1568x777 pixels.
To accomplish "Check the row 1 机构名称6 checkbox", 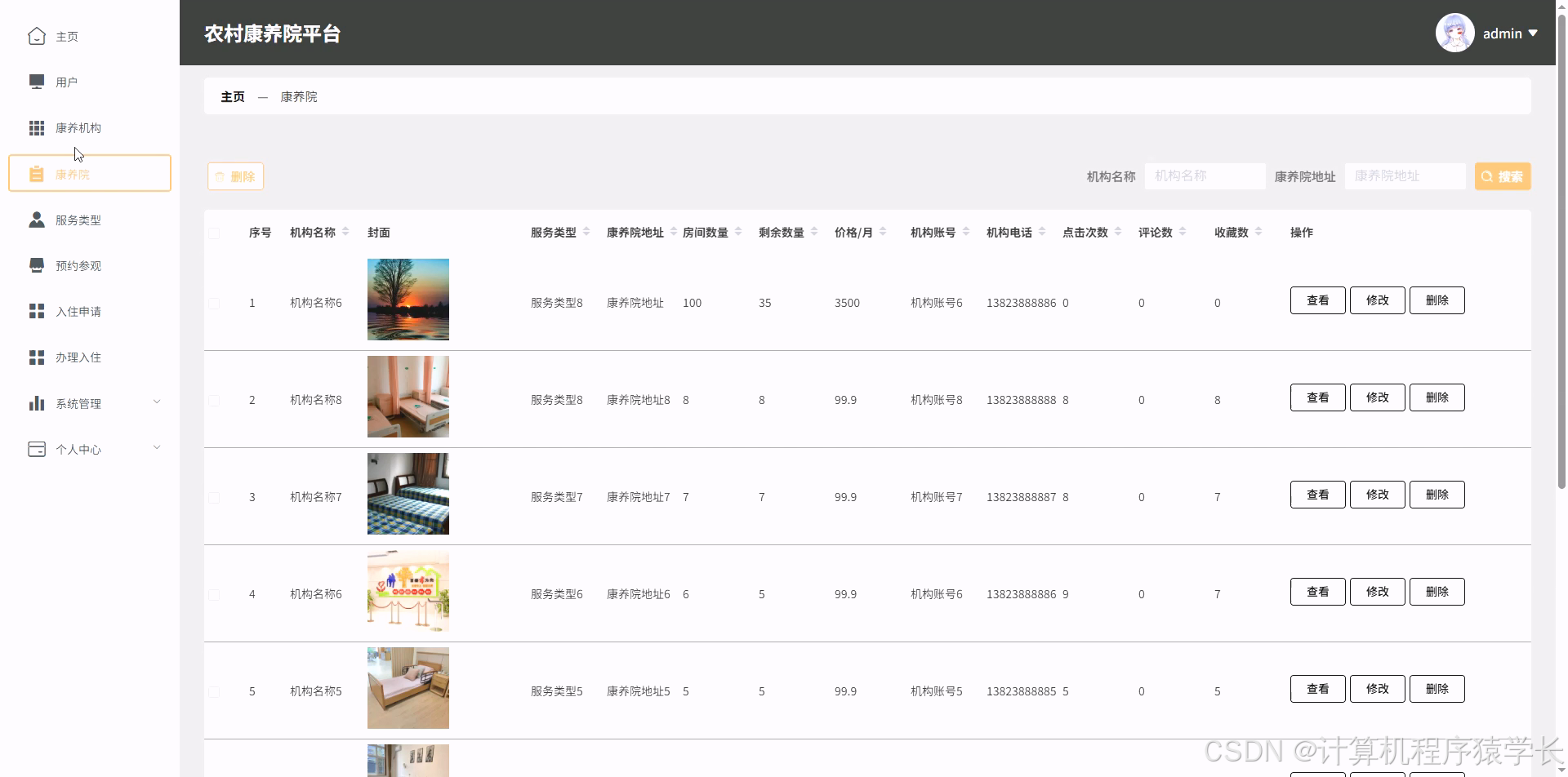I will pyautogui.click(x=214, y=303).
